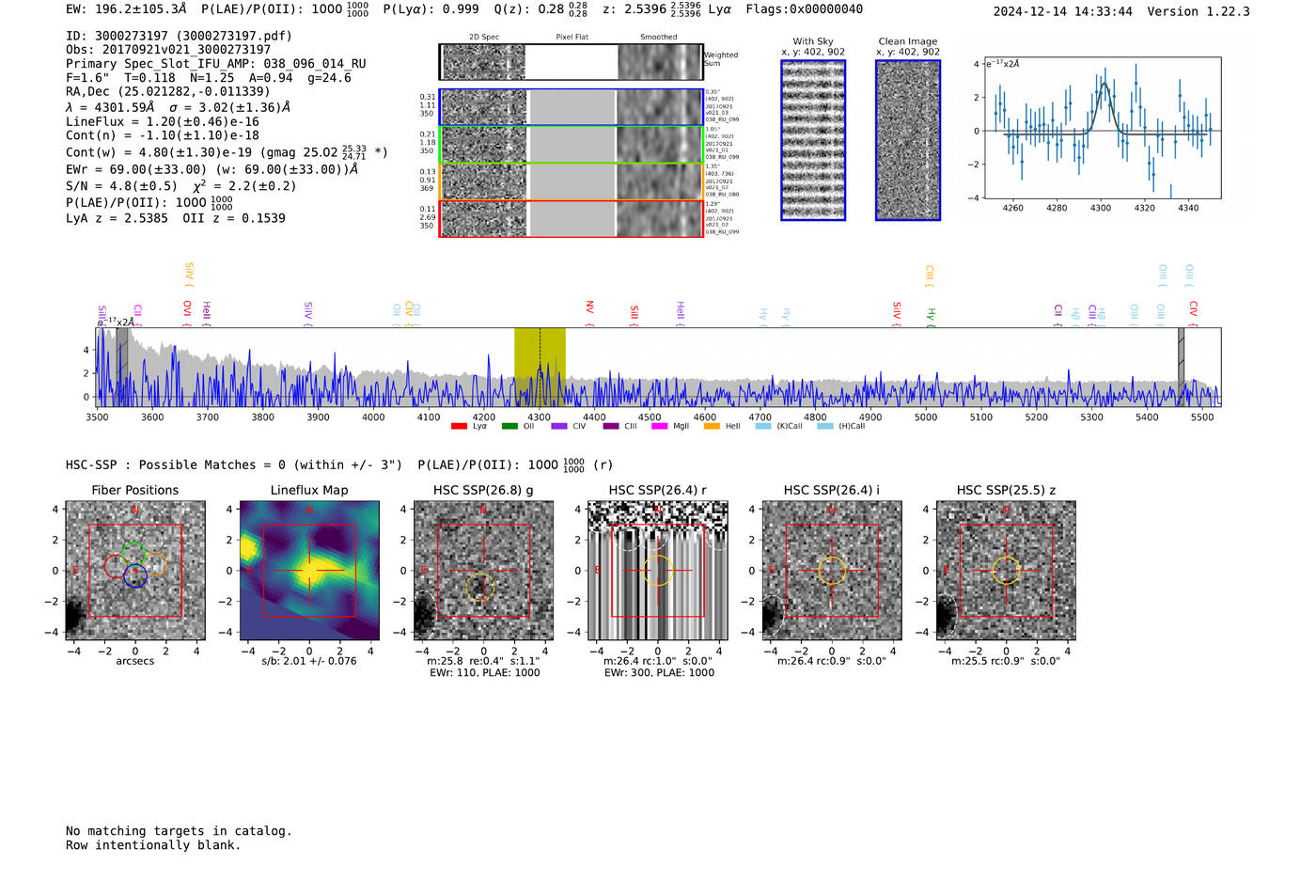Open the HSC SSP(26.8) g cutout

(483, 571)
